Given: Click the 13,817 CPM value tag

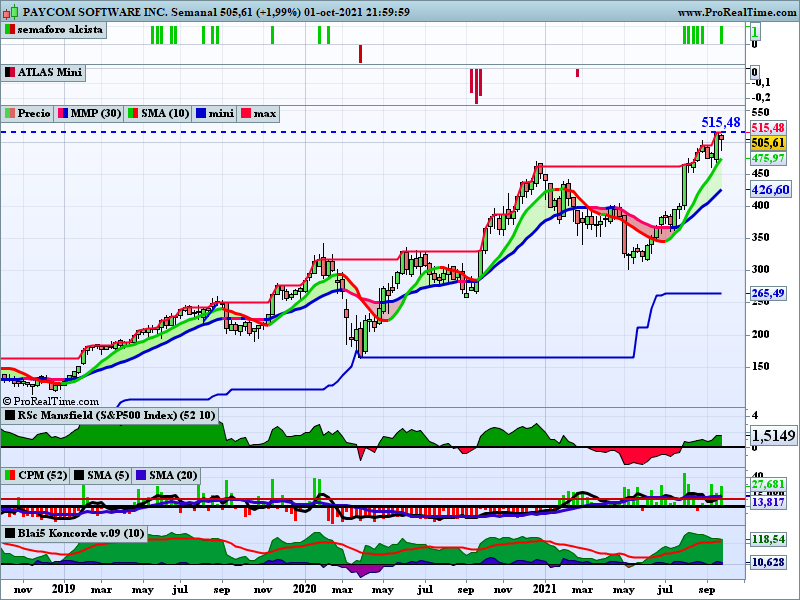Looking at the screenshot, I should [x=768, y=503].
